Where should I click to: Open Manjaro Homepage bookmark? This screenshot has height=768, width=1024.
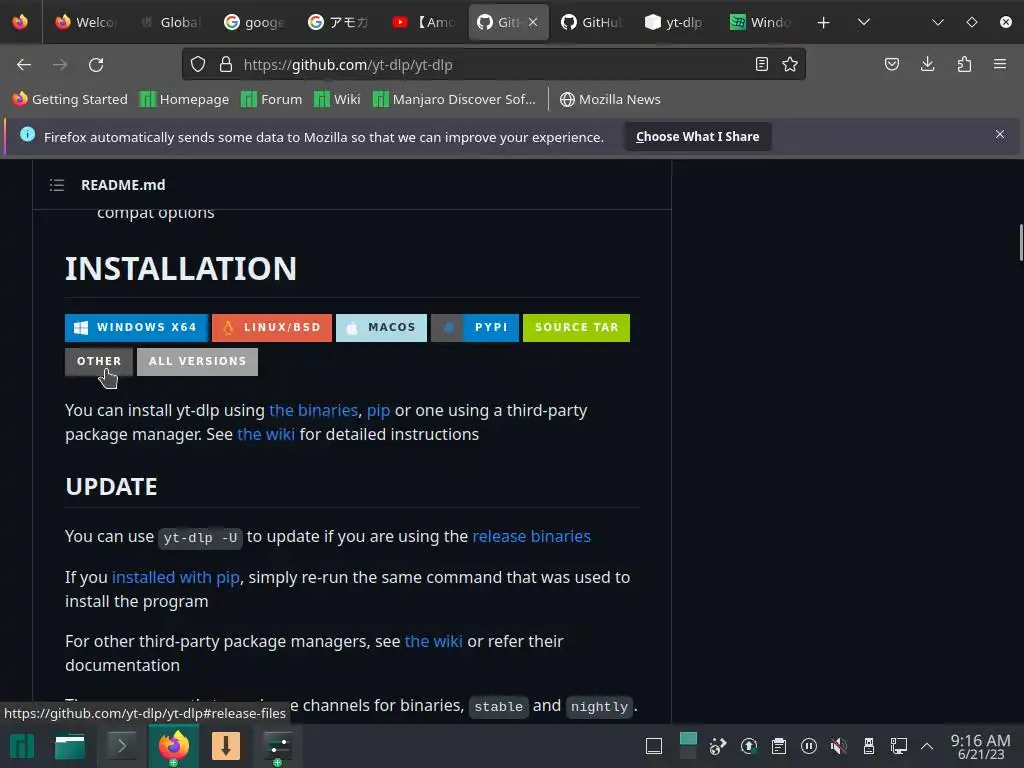(185, 99)
